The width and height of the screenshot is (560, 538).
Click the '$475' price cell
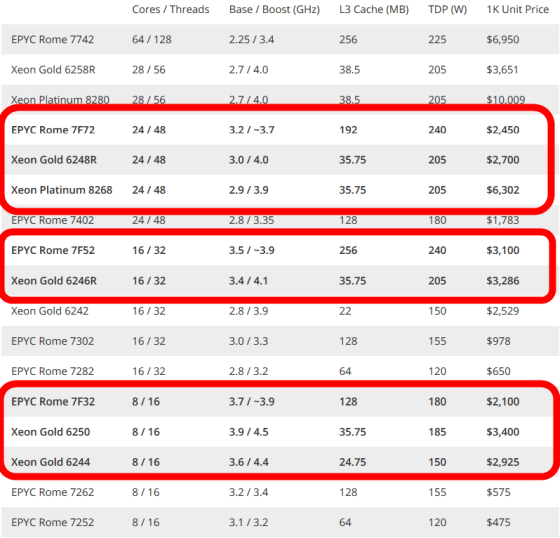tap(498, 522)
